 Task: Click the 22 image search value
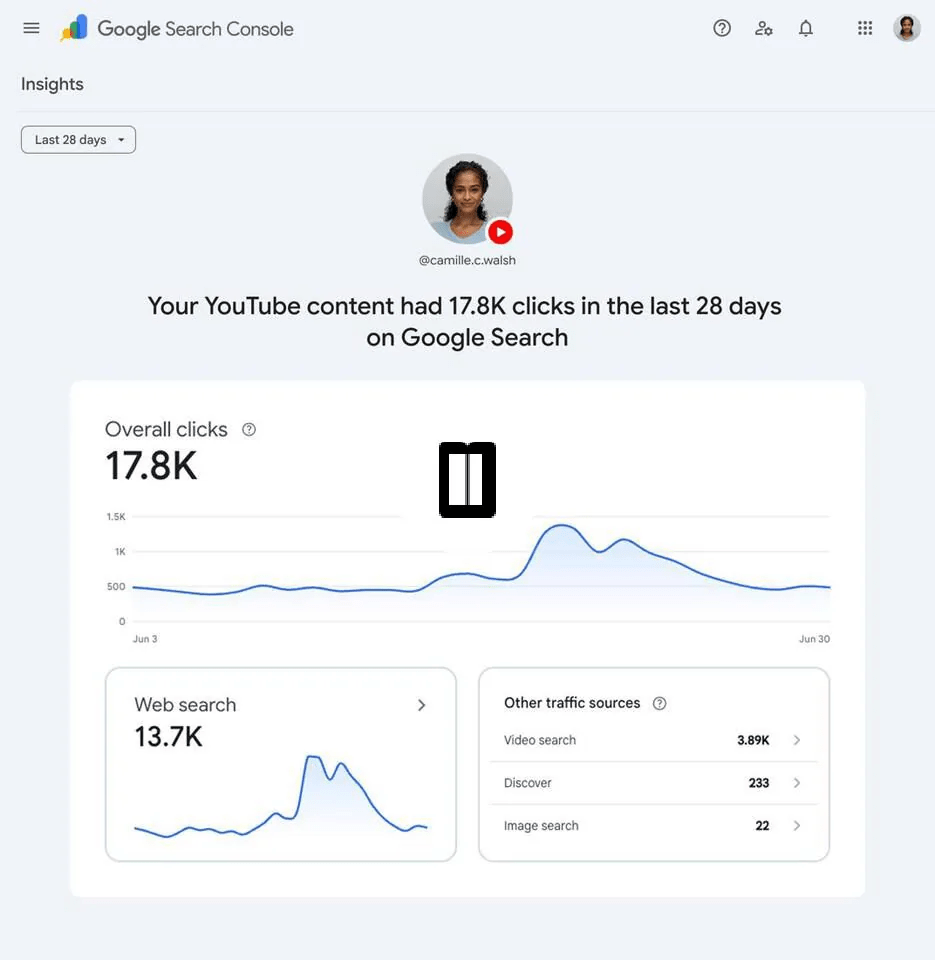[762, 826]
